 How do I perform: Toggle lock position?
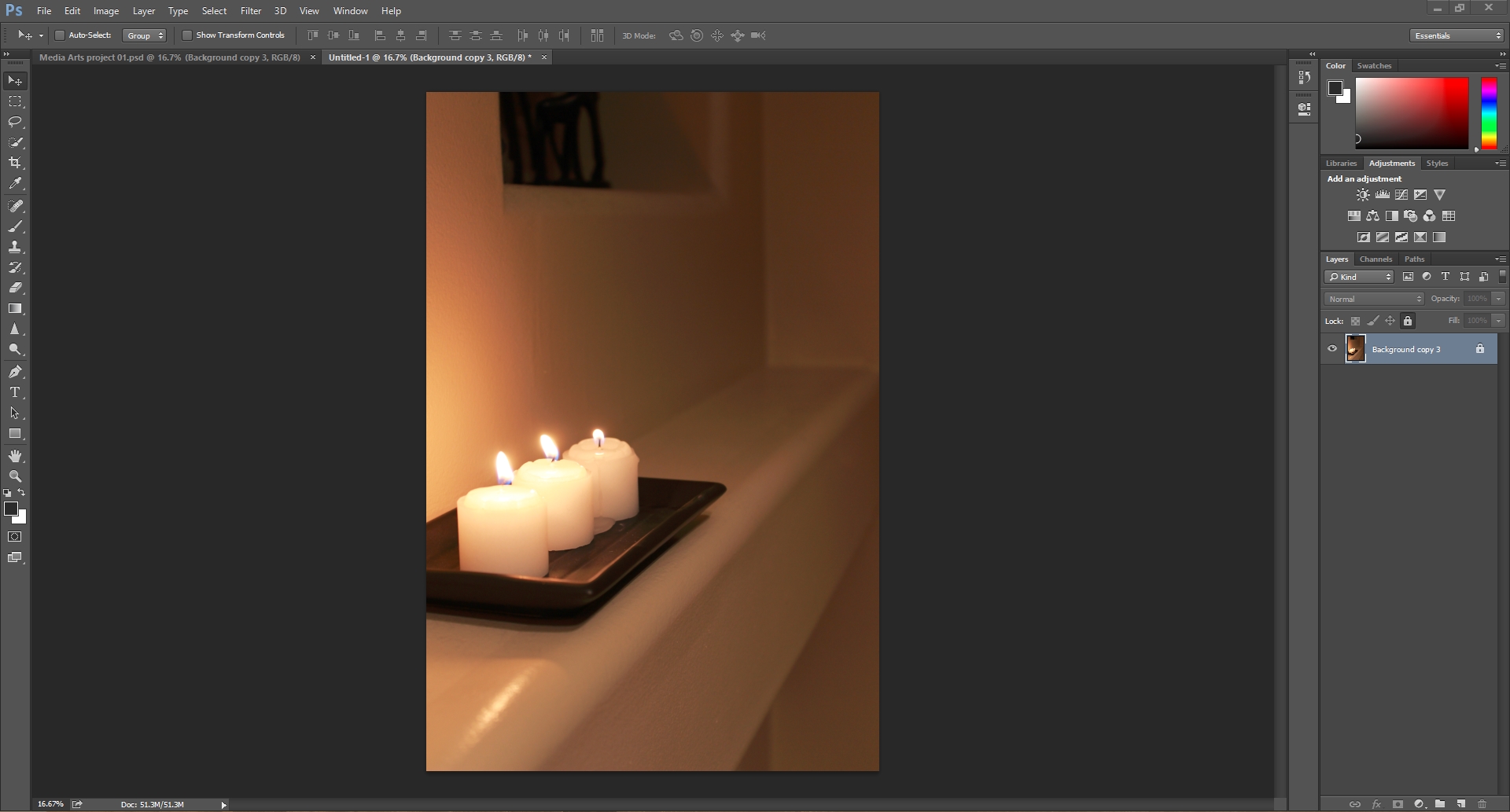[1390, 321]
